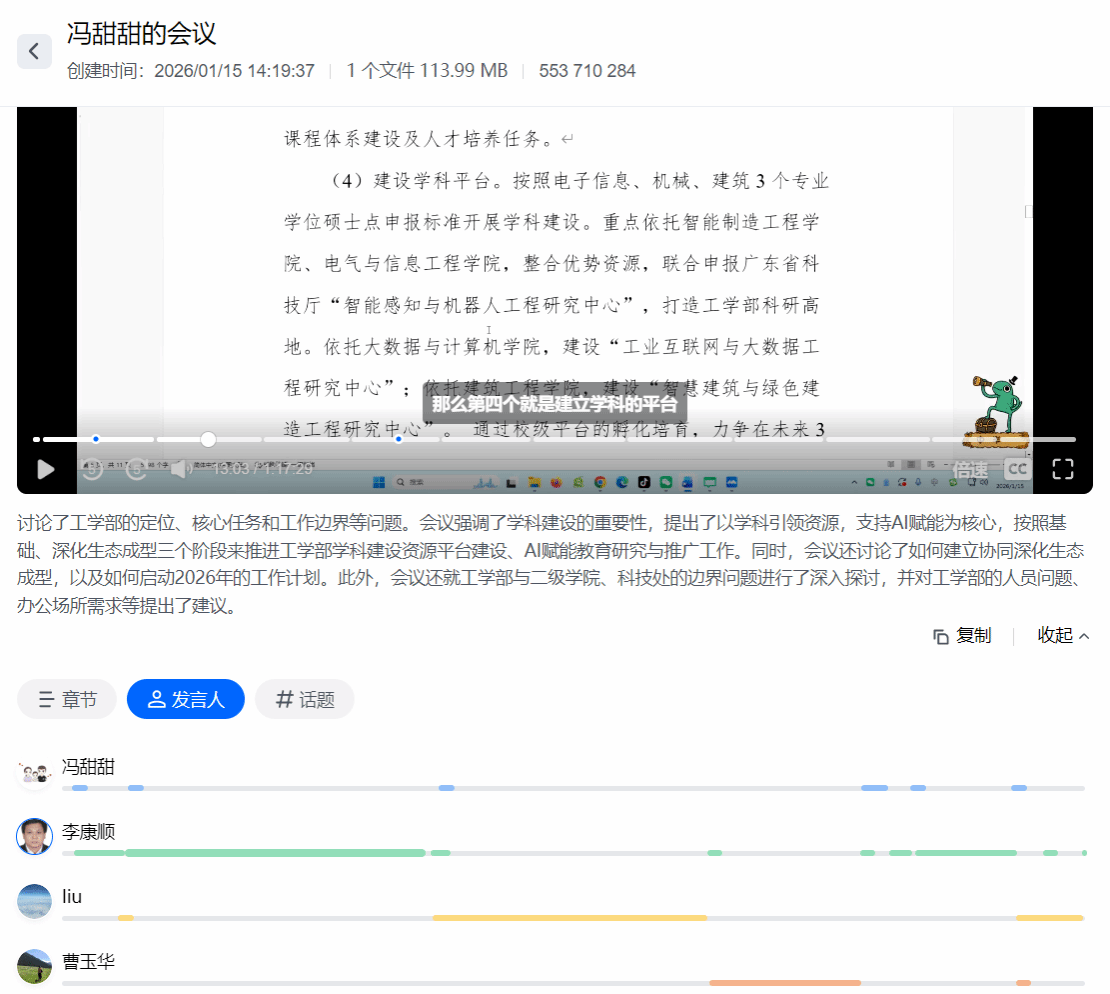The image size is (1110, 994).
Task: Switch to the 章节 tab
Action: tap(67, 700)
